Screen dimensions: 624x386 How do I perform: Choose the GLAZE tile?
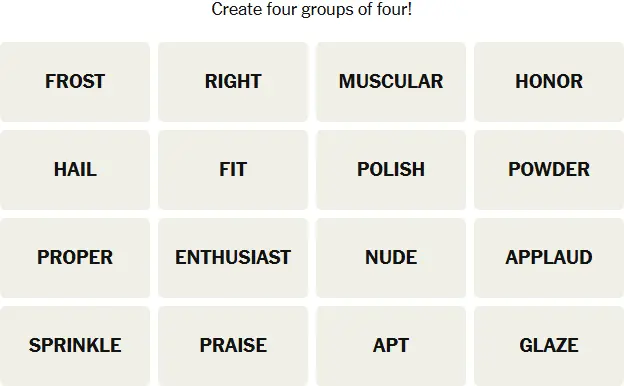(549, 346)
